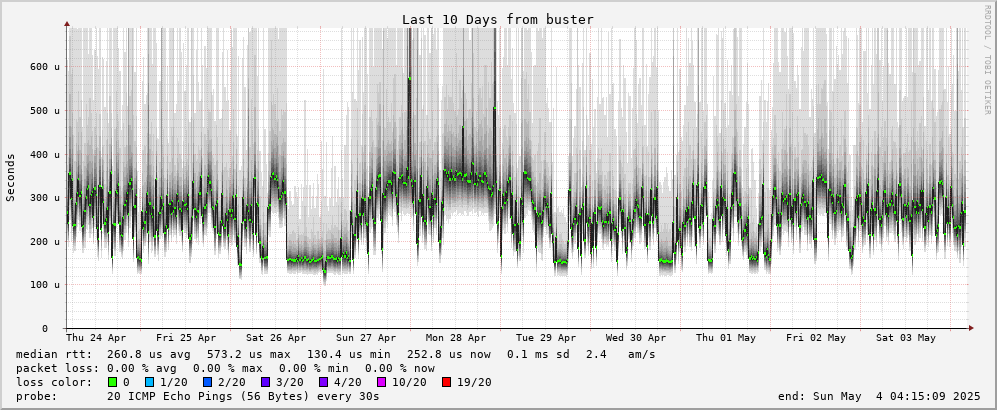
Task: Click the '252.8 us now' value
Action: coord(449,354)
